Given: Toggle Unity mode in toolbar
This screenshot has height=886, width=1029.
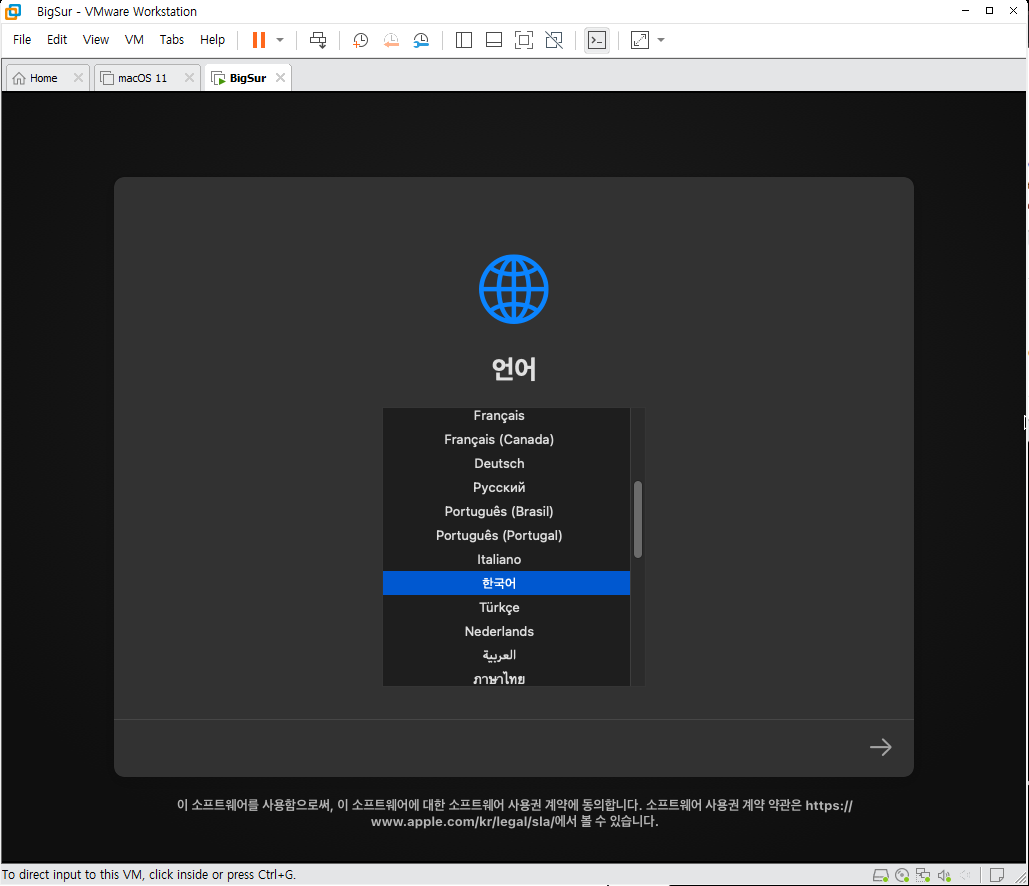Looking at the screenshot, I should click(554, 40).
